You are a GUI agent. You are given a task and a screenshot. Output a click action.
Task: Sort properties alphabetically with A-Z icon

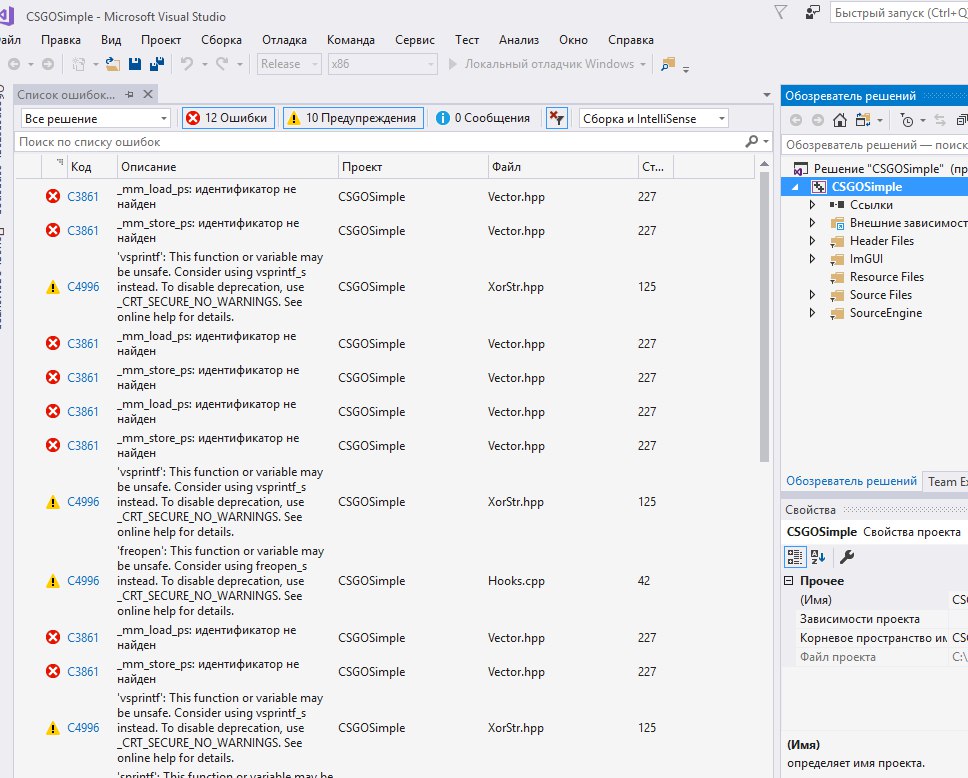(x=818, y=557)
